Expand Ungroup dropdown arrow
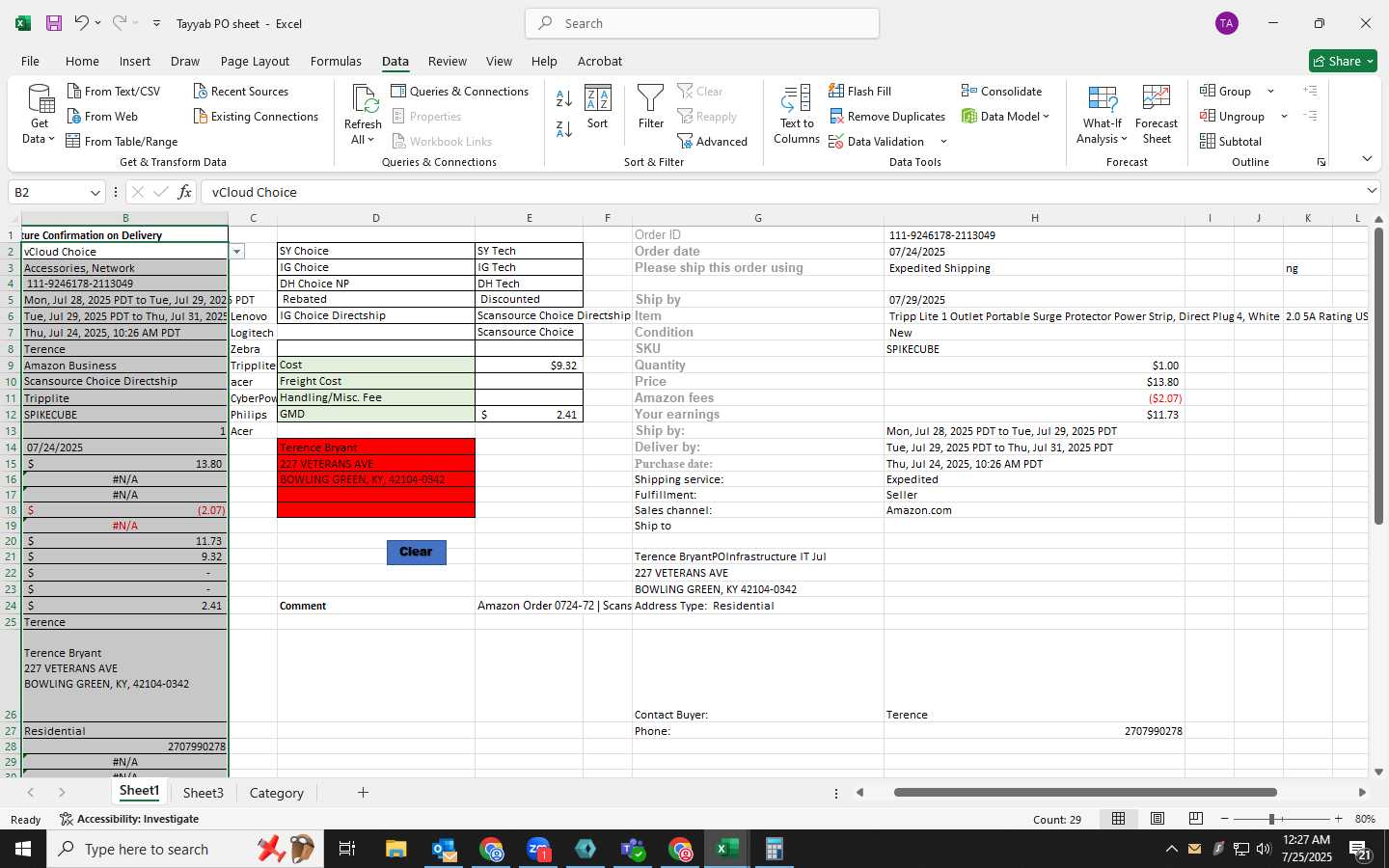This screenshot has height=868, width=1389. pos(1284,116)
